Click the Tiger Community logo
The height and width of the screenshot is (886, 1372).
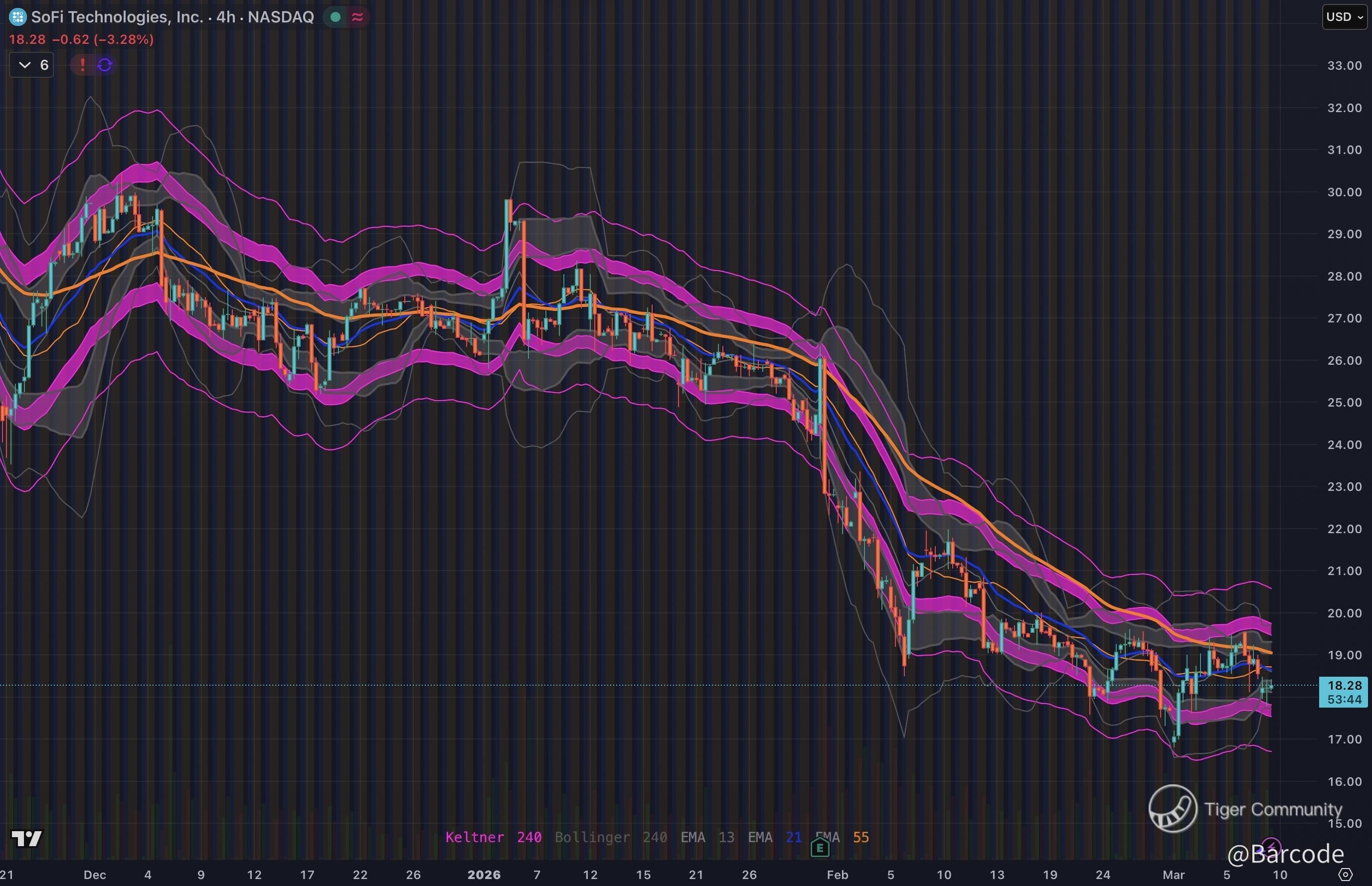coord(1173,808)
